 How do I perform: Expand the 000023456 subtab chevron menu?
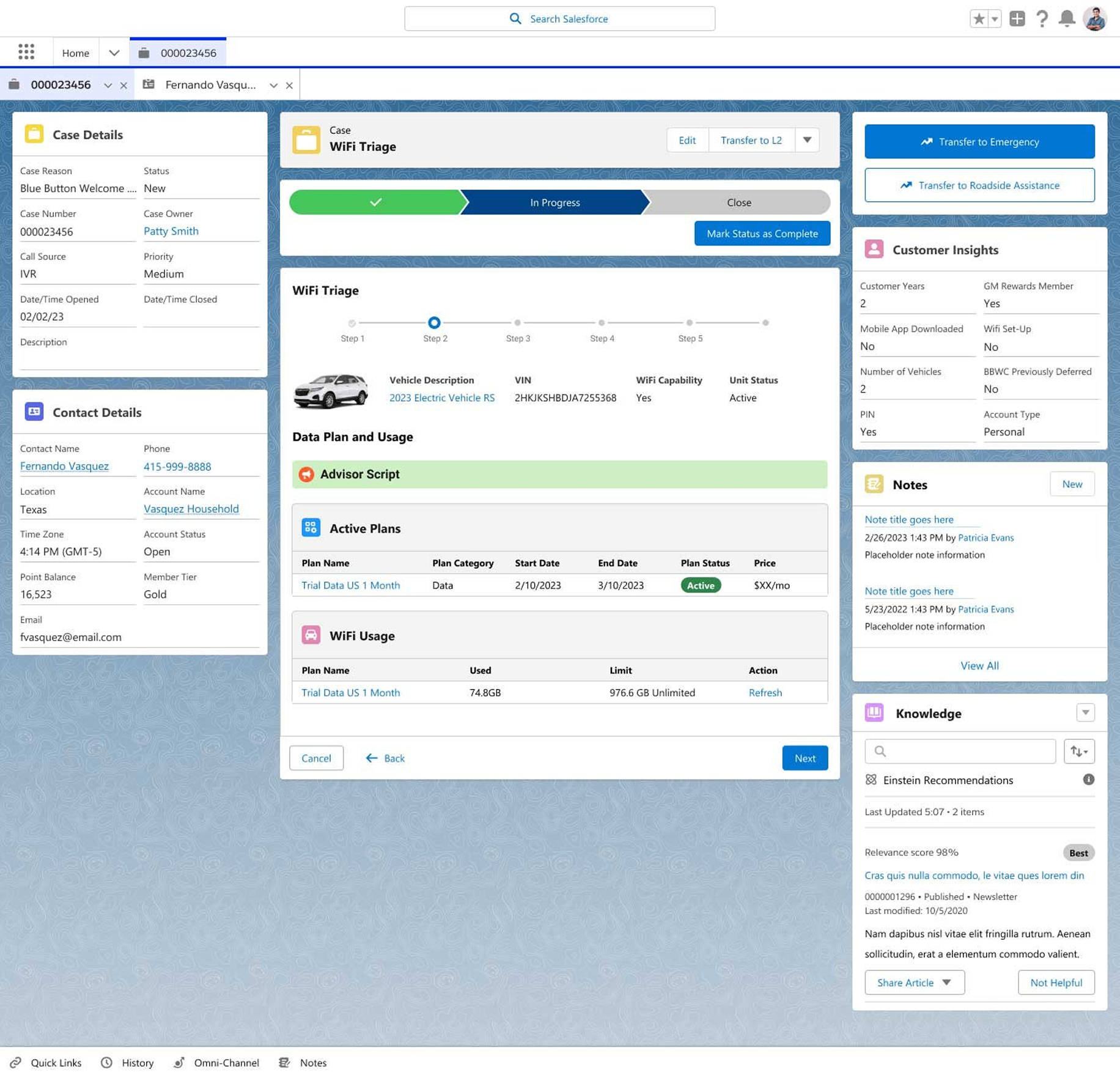tap(108, 85)
